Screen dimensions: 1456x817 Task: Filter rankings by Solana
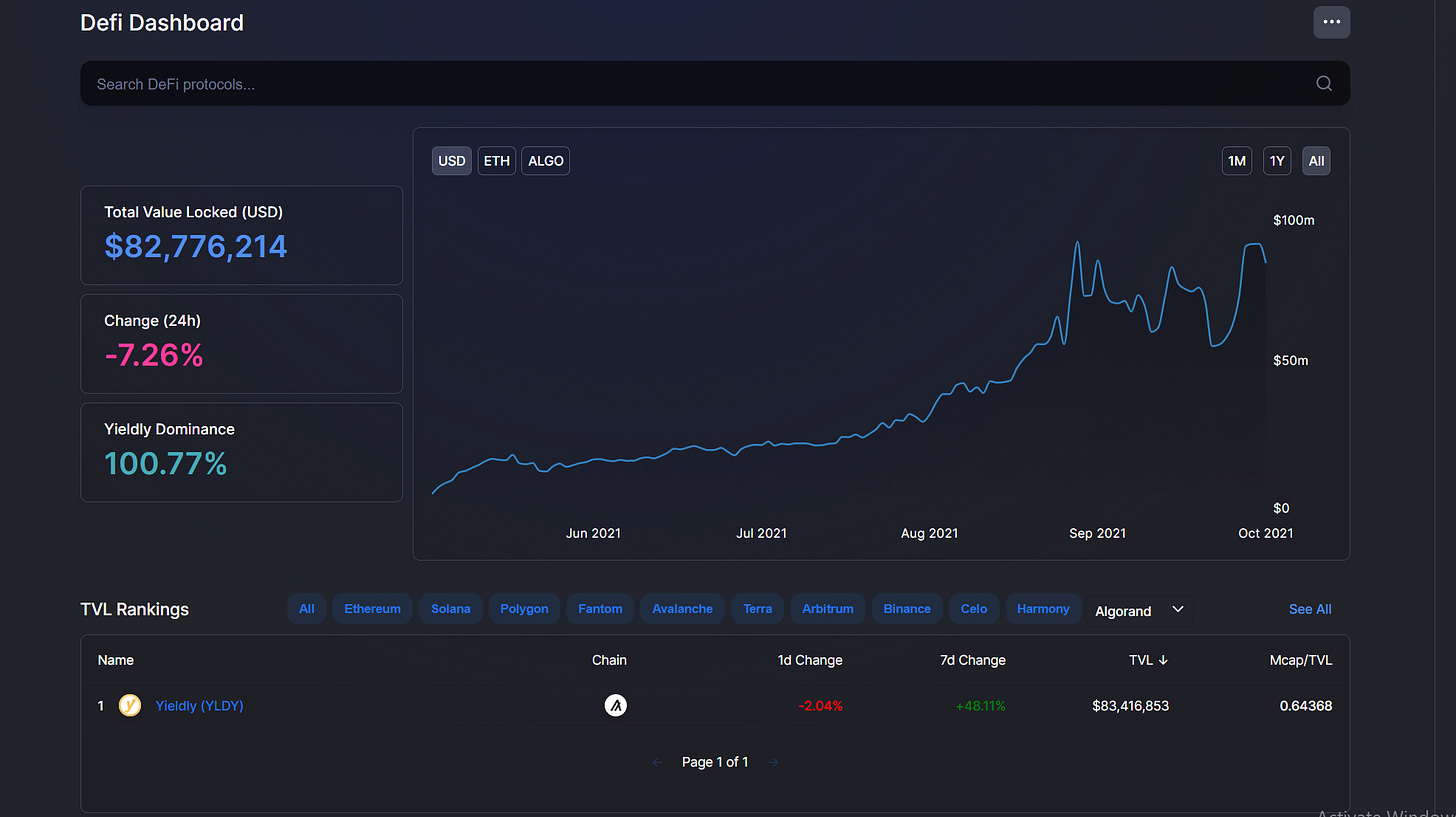click(451, 609)
